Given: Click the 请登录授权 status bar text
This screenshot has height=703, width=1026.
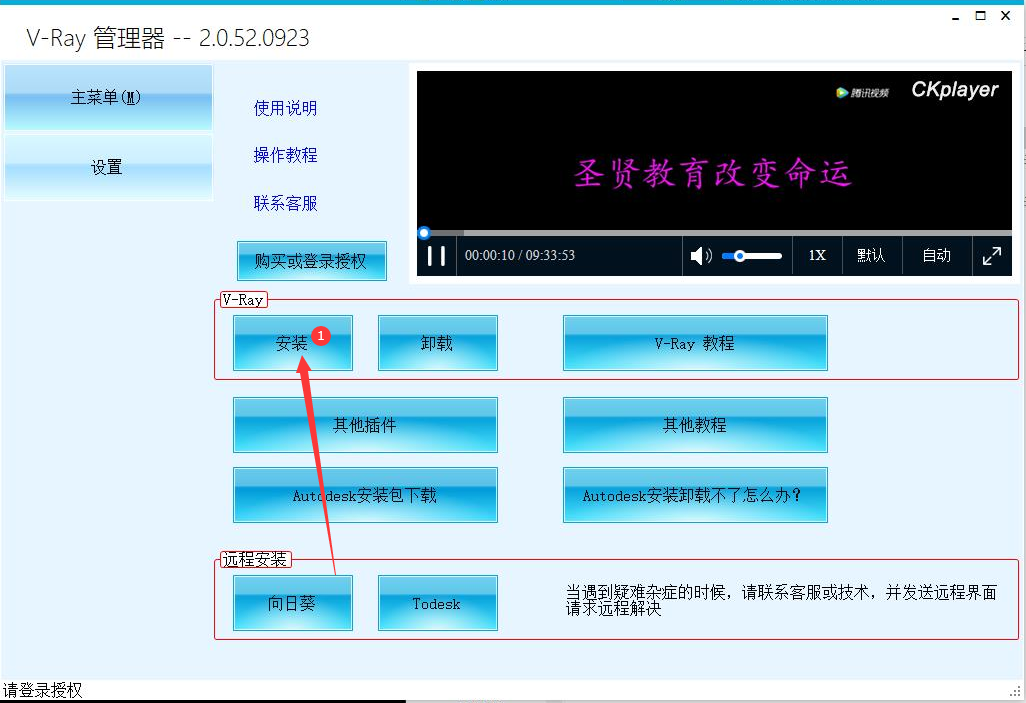Looking at the screenshot, I should pyautogui.click(x=43, y=691).
